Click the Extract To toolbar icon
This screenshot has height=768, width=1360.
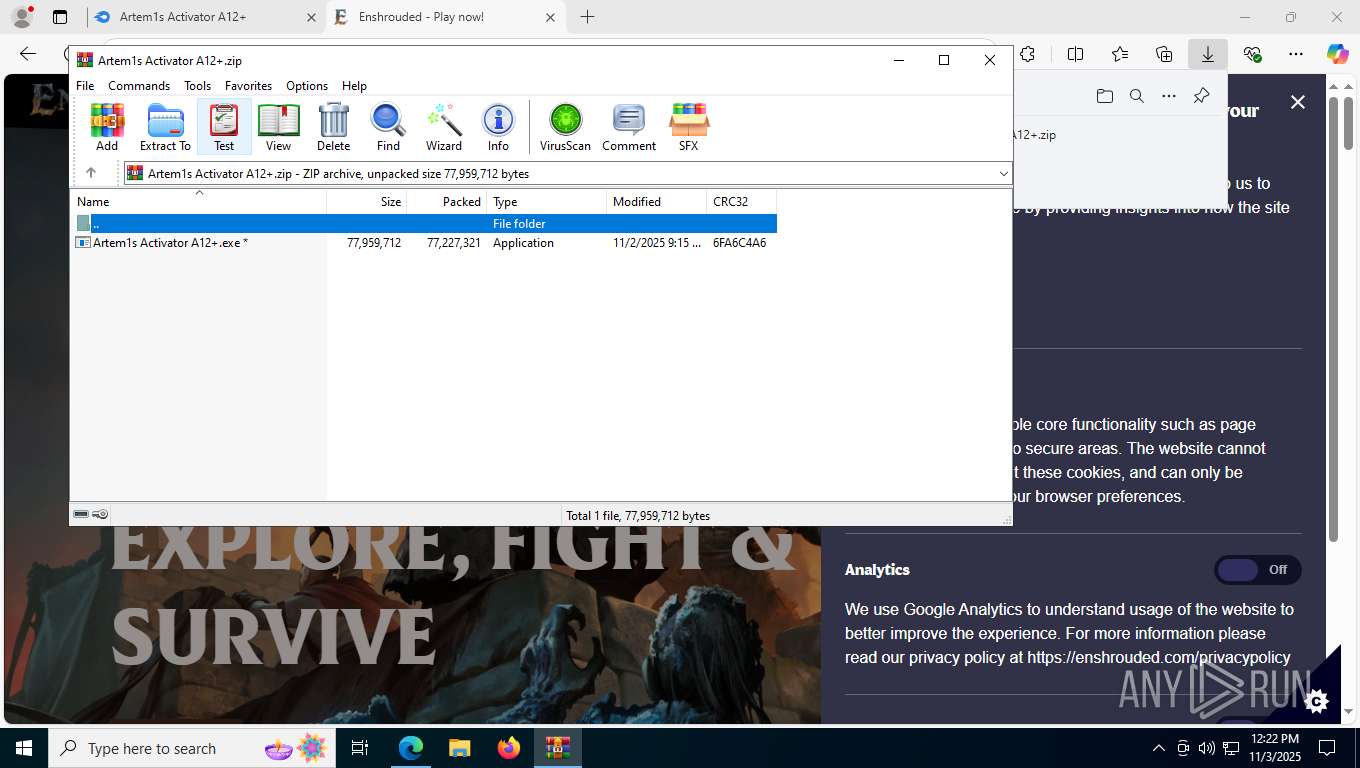[x=165, y=127]
